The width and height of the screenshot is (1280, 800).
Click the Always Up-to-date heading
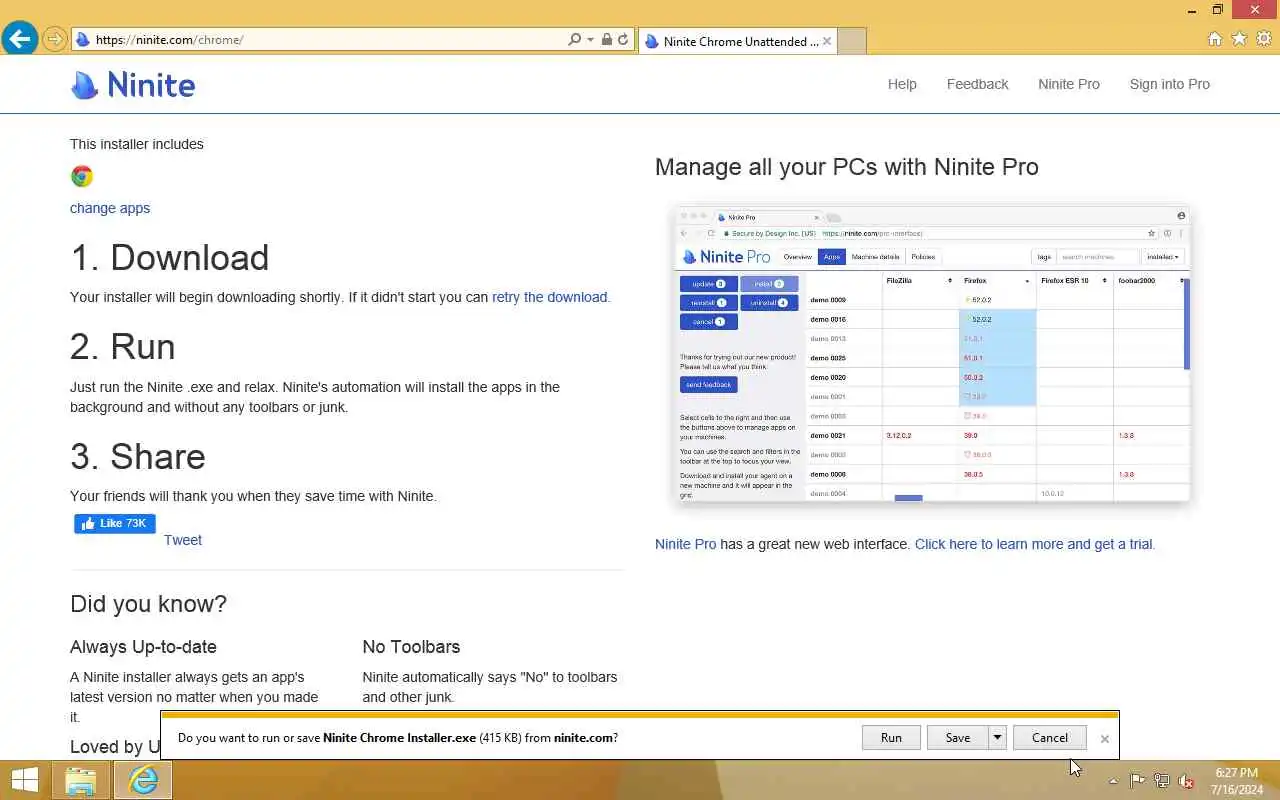tap(143, 647)
